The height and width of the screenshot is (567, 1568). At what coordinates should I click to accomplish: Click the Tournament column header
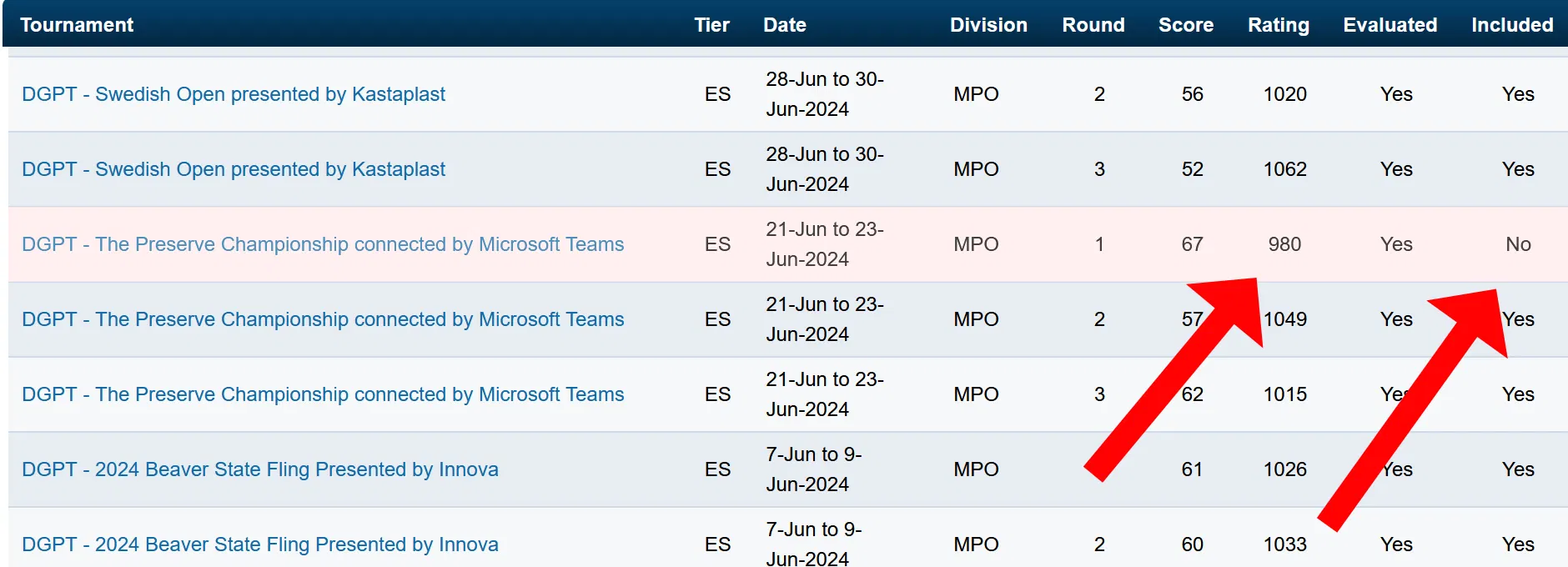pyautogui.click(x=77, y=25)
